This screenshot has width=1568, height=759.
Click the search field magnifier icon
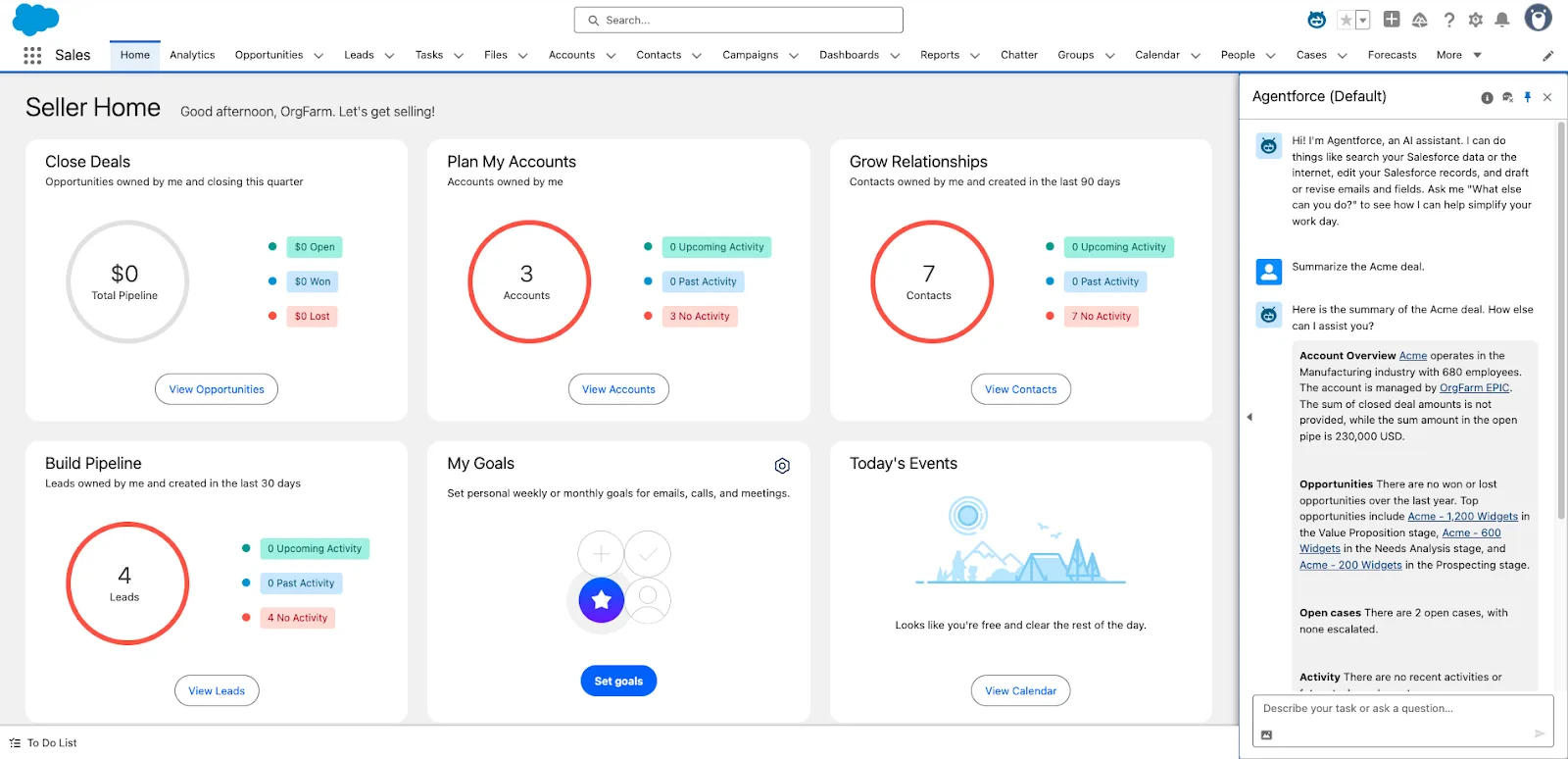click(x=593, y=21)
